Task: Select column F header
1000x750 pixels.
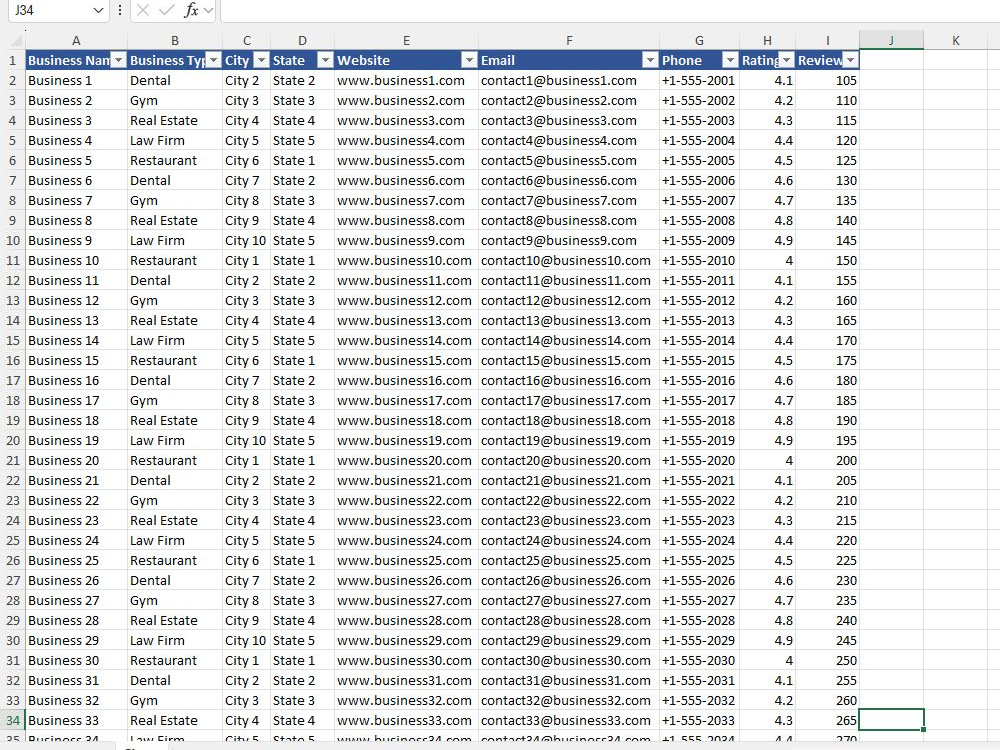Action: pos(569,40)
